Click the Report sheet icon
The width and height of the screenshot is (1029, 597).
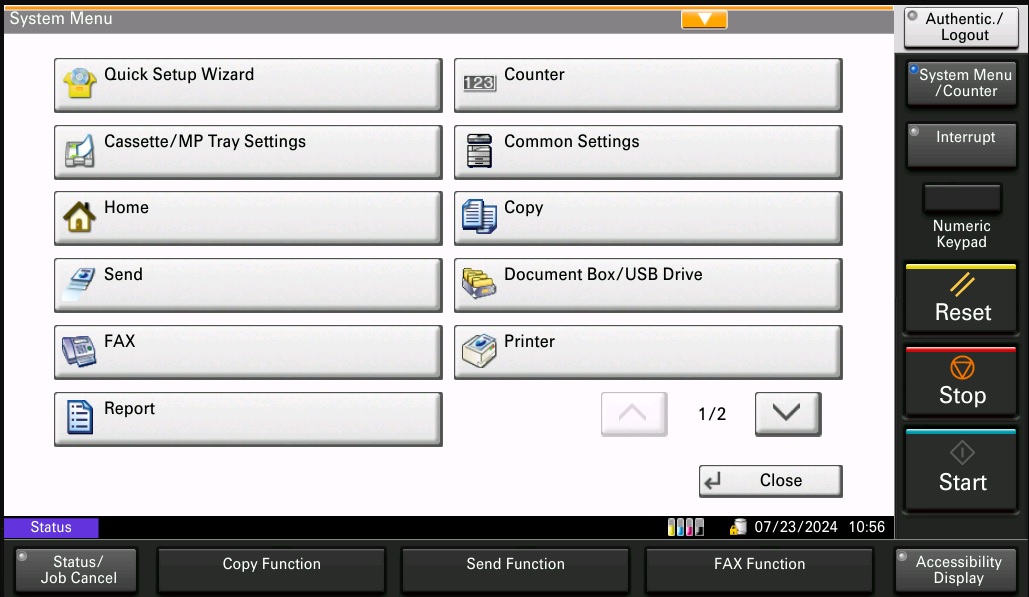79,417
